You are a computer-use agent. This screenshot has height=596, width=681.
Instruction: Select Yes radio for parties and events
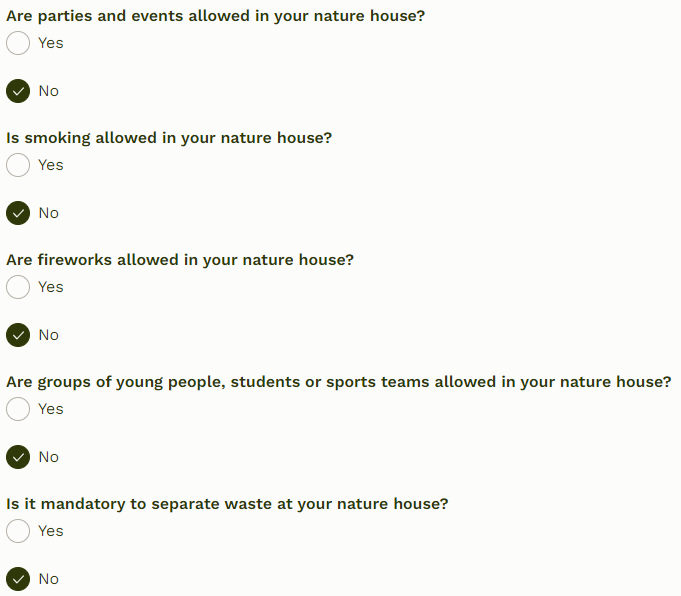point(18,43)
